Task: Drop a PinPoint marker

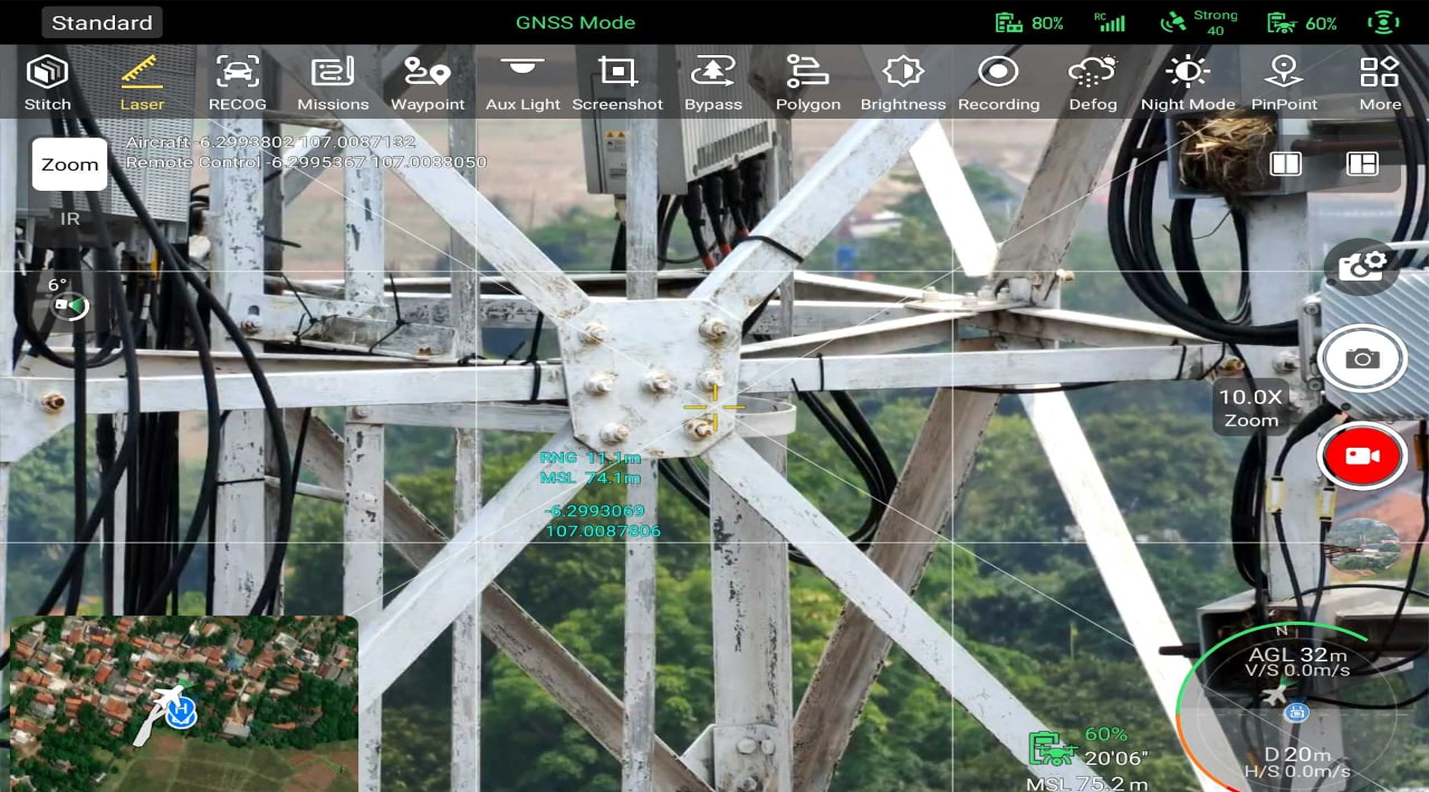Action: [x=1284, y=82]
